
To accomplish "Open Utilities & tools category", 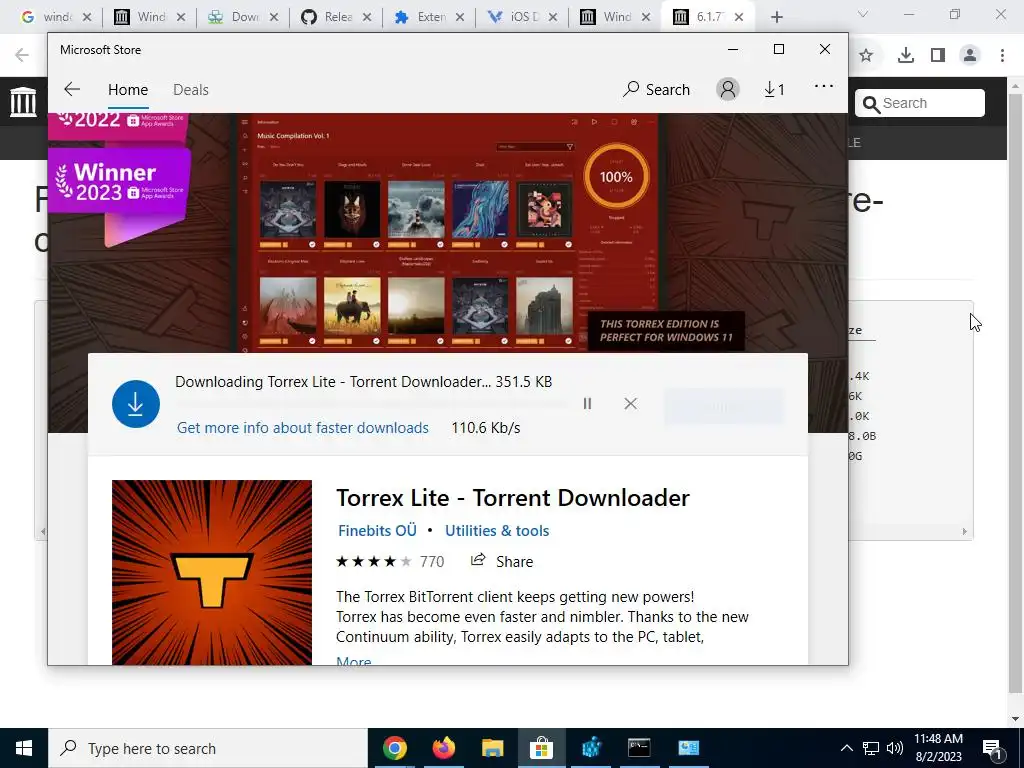I will coord(497,530).
